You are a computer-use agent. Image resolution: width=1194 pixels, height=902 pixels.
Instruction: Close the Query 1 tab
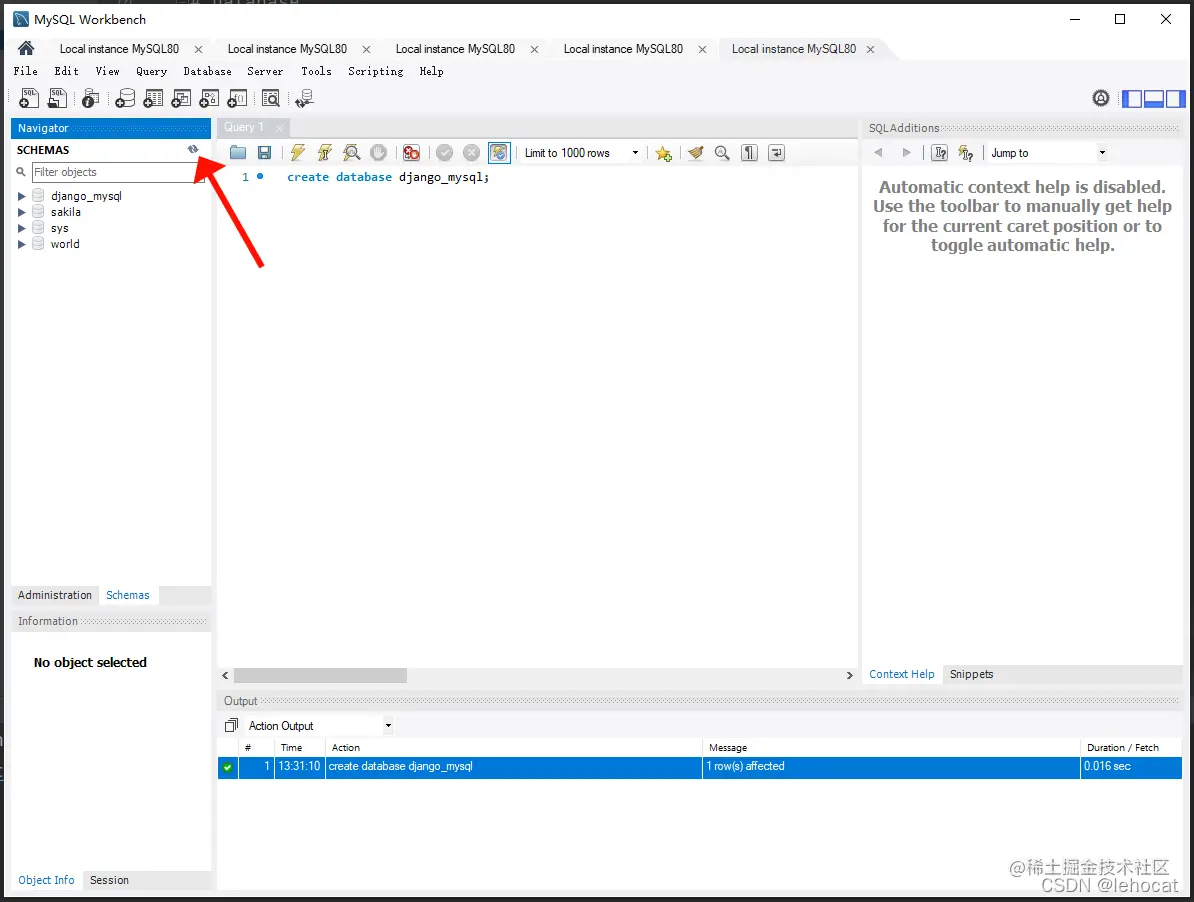(279, 128)
